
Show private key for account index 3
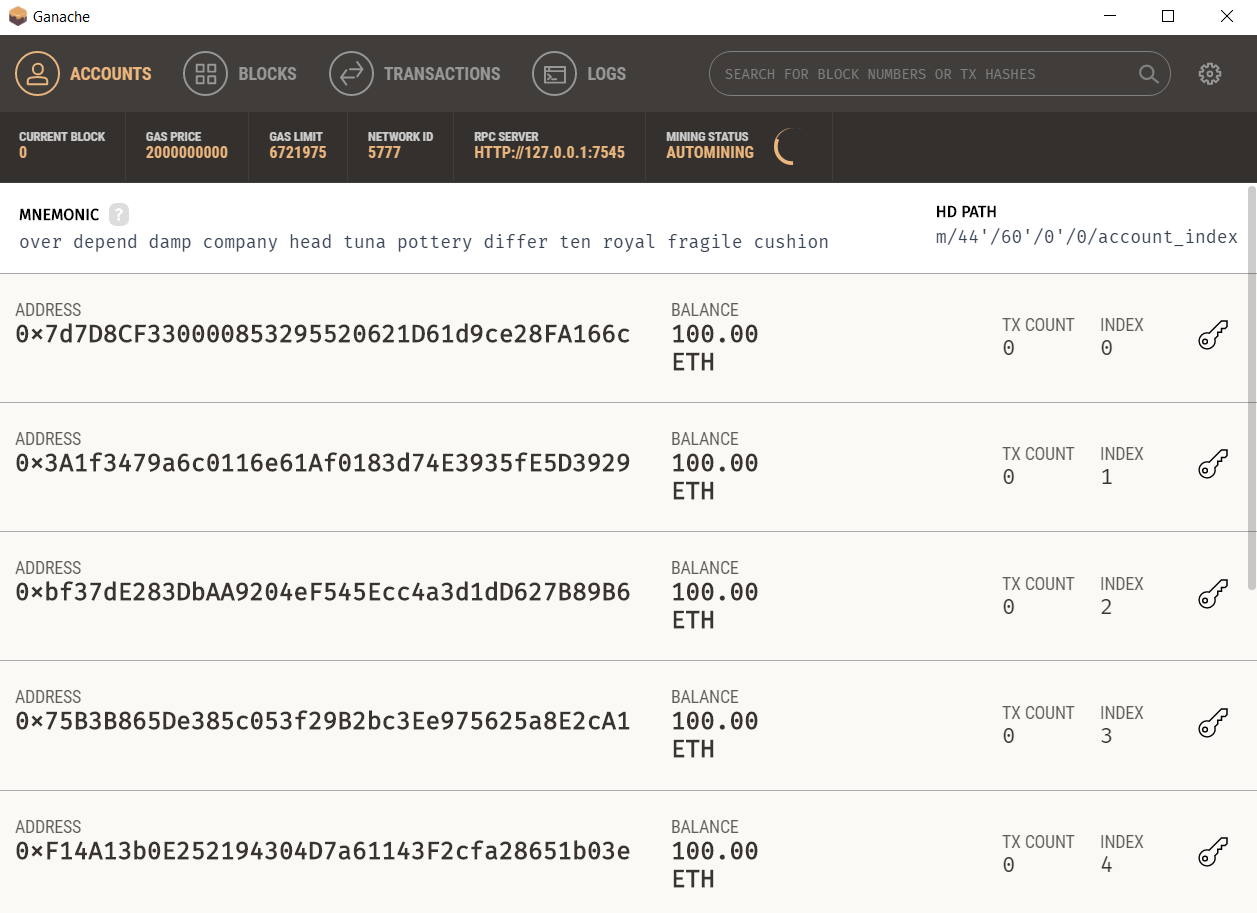1213,724
